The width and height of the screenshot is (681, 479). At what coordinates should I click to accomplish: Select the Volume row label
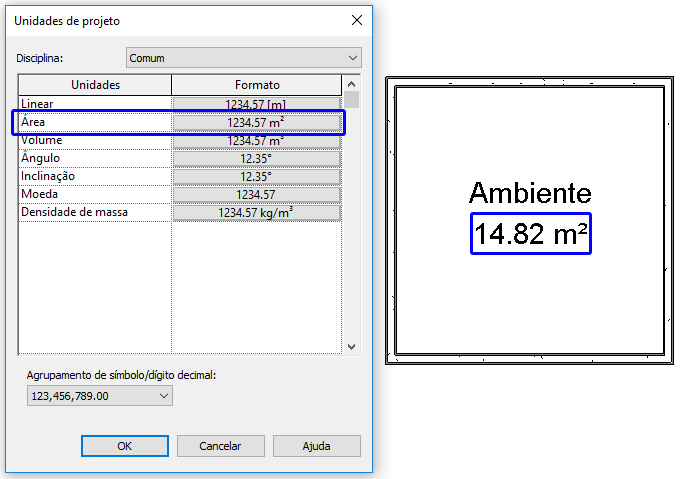click(x=42, y=140)
